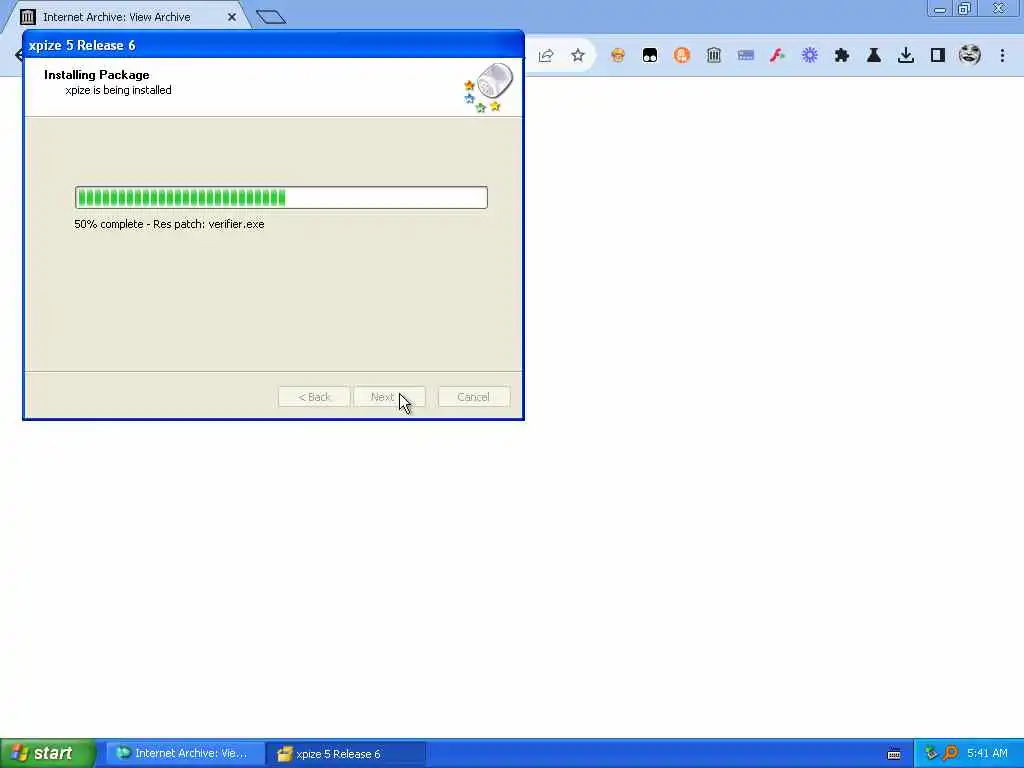Click the orange circular extension icon
1024x768 pixels.
click(682, 56)
